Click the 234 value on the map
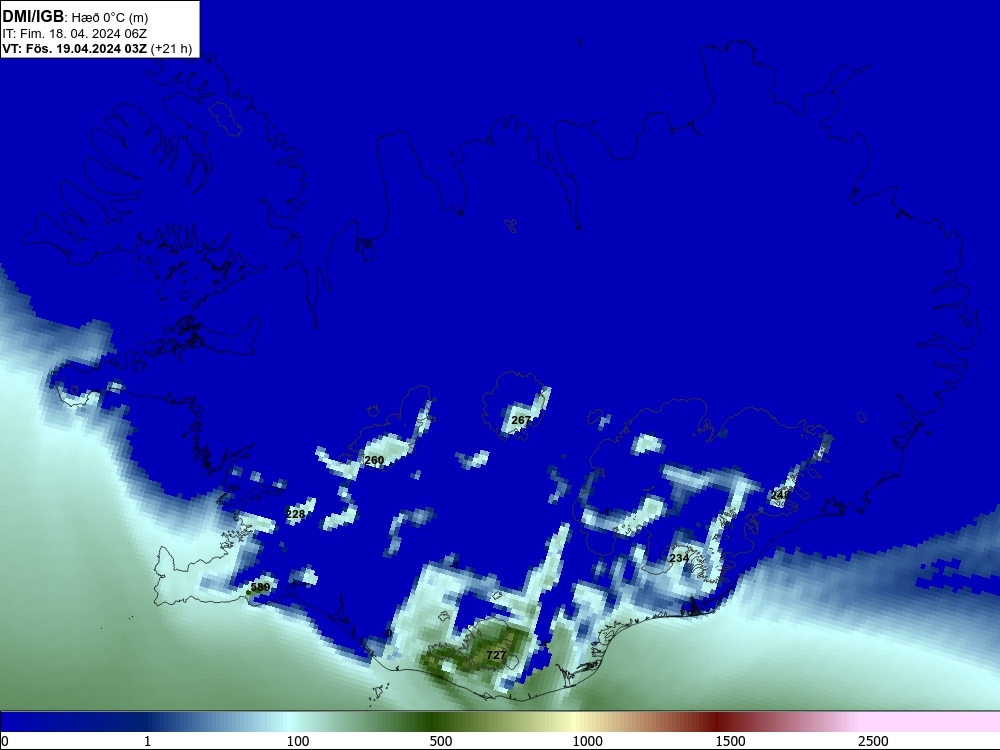The height and width of the screenshot is (750, 1000). coord(679,558)
